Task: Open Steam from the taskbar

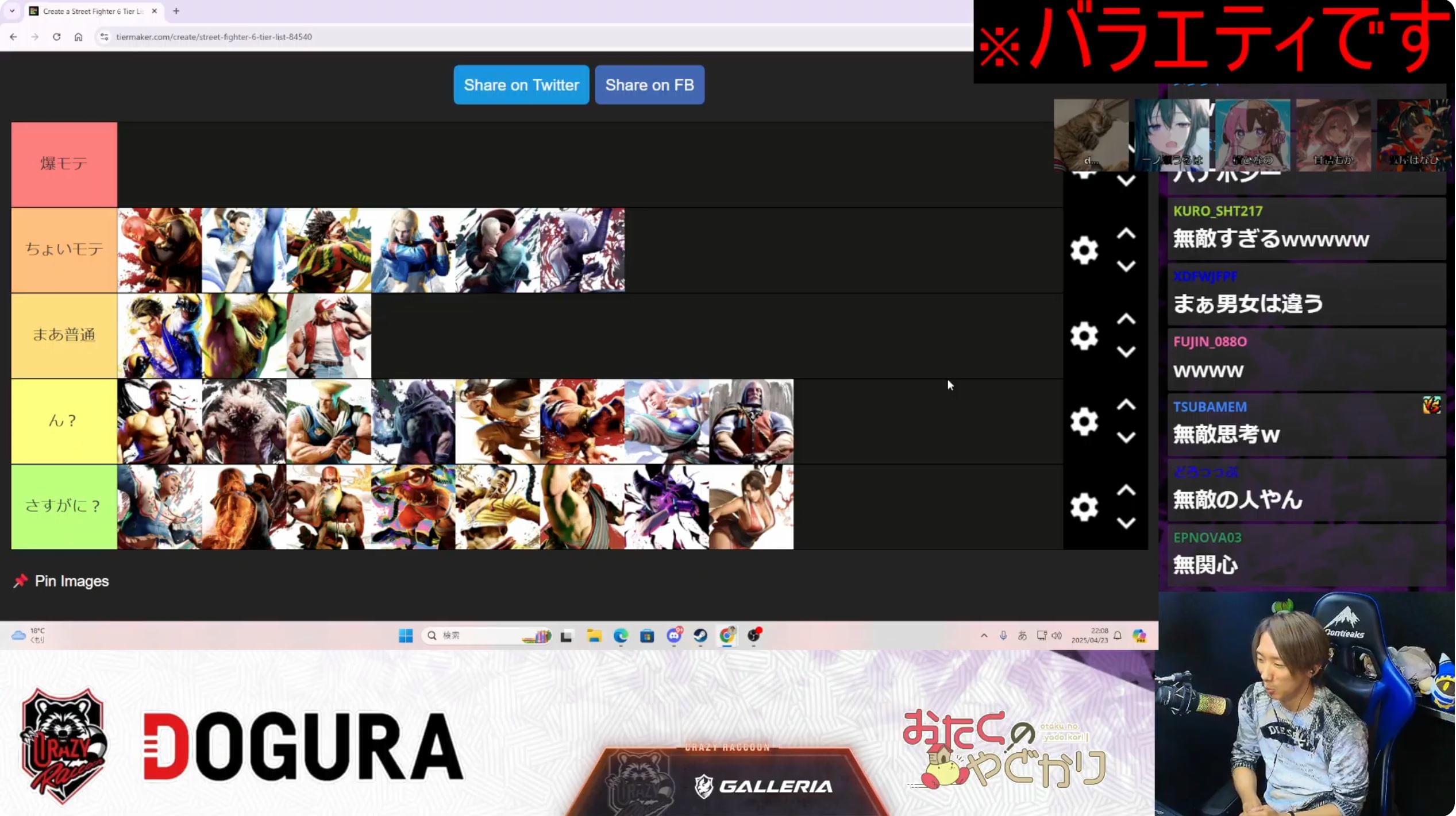Action: coord(700,636)
